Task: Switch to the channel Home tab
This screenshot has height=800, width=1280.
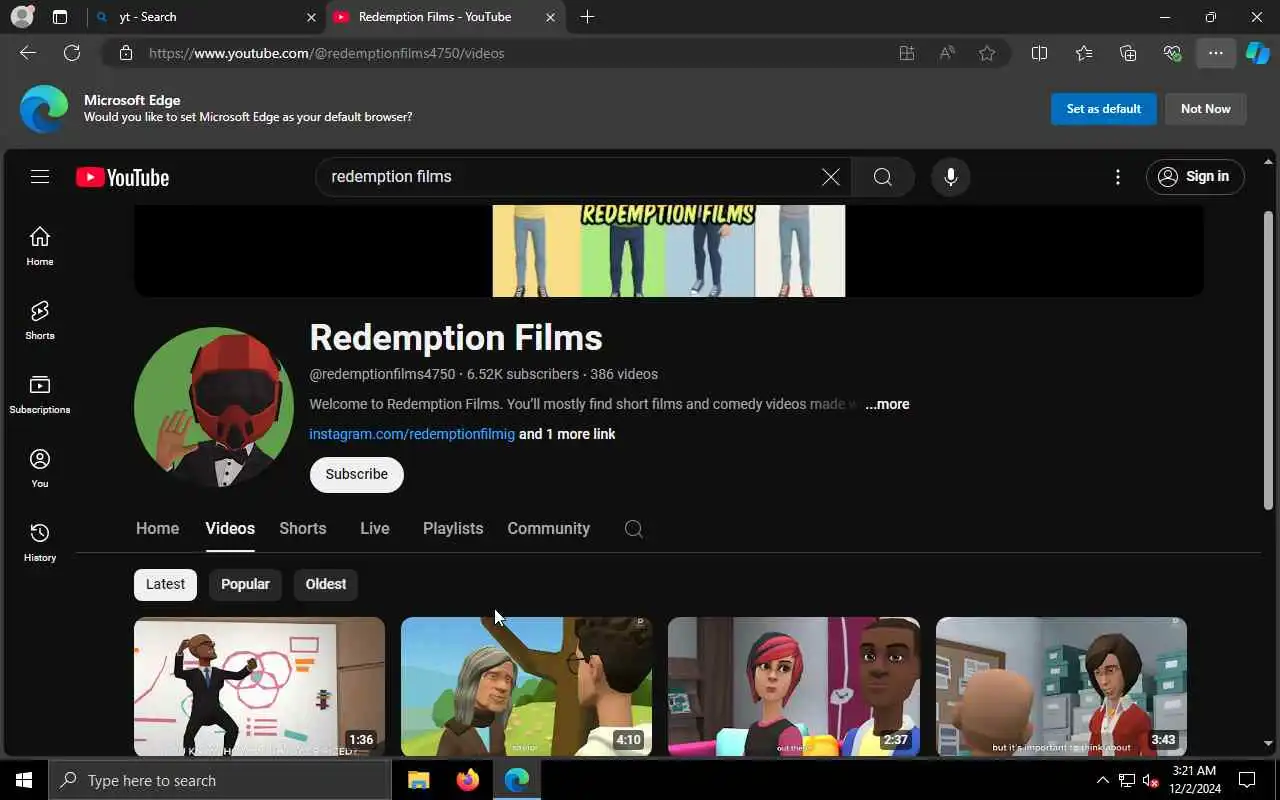Action: tap(157, 529)
